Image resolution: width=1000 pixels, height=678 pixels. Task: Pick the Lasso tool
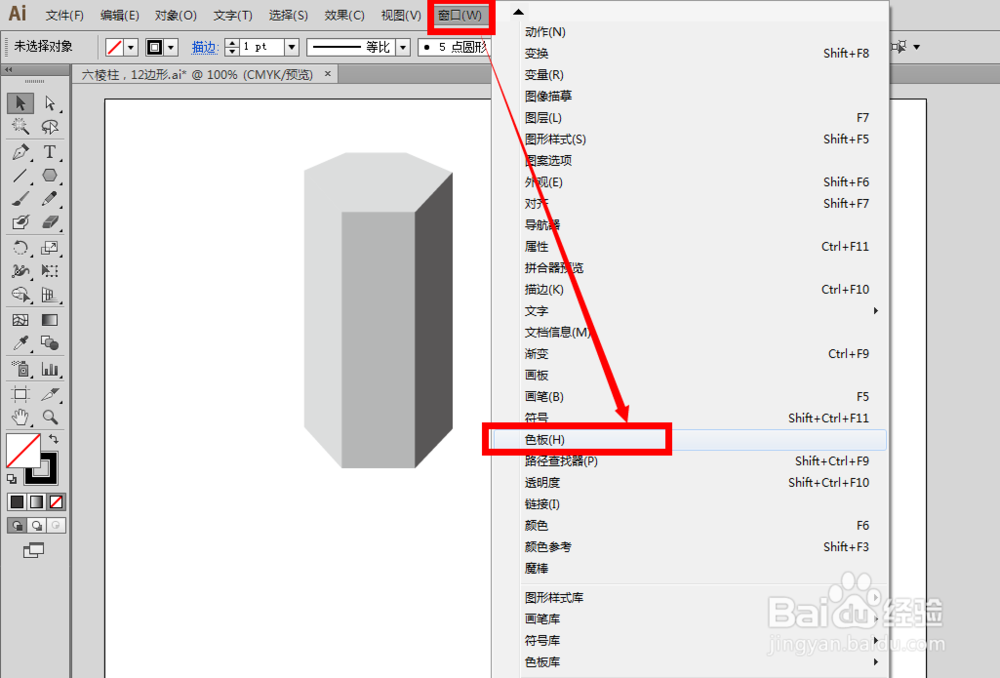[50, 126]
